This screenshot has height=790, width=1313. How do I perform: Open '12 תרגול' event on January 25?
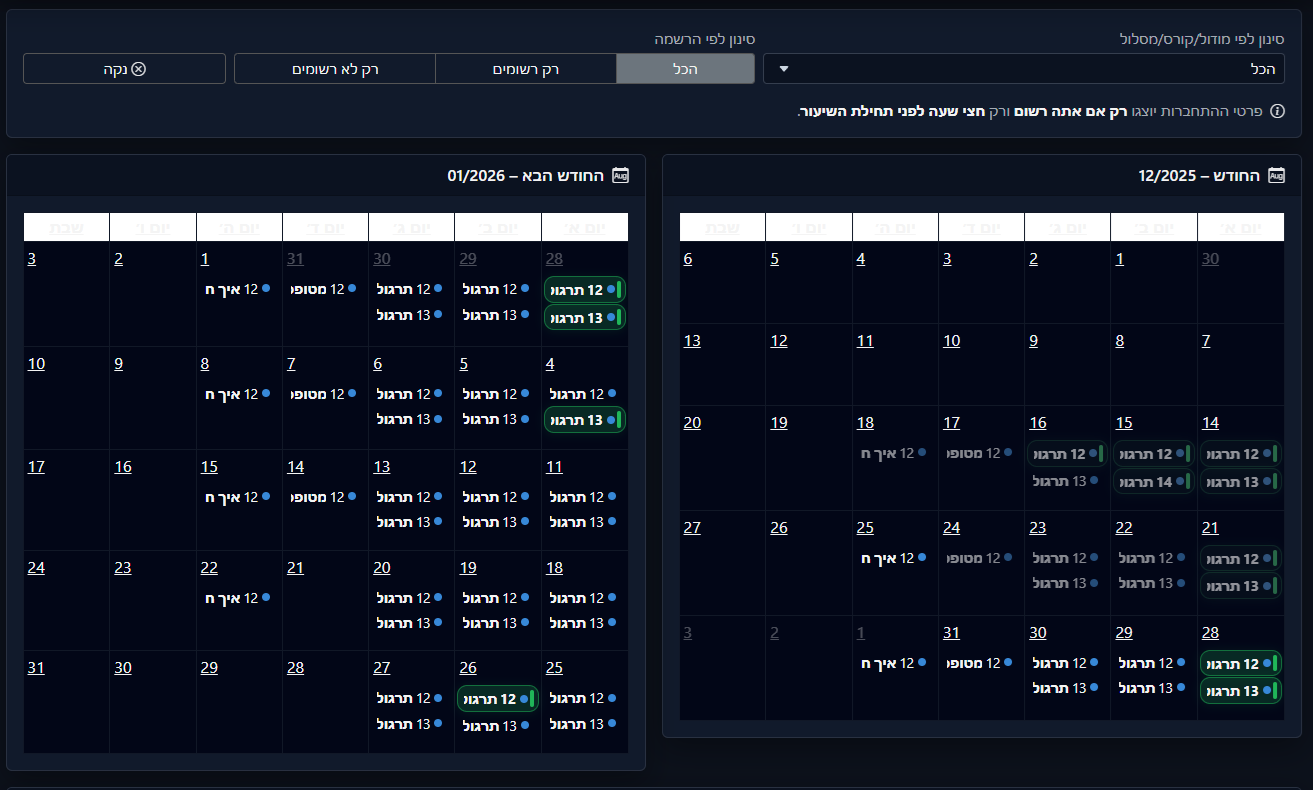[584, 698]
